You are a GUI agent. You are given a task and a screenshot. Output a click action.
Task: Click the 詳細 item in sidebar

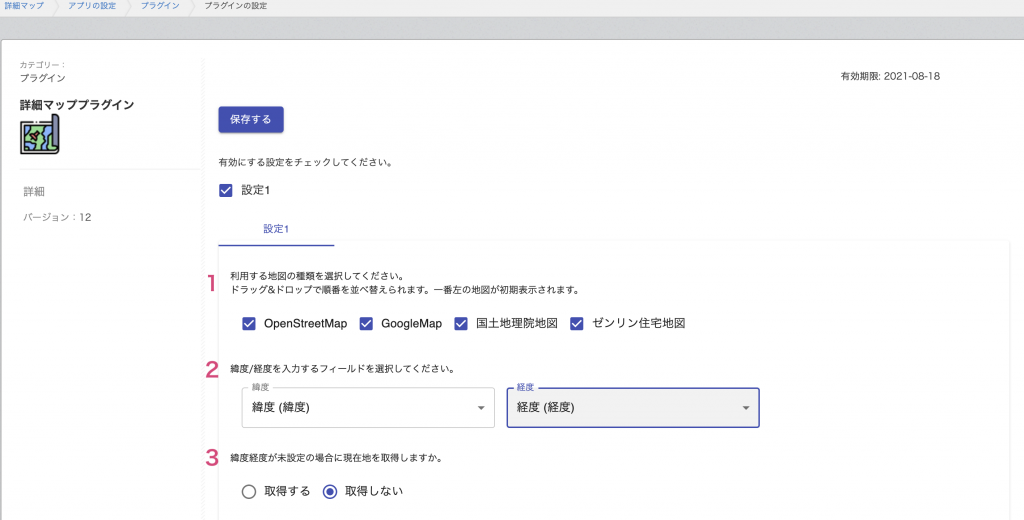(x=34, y=191)
